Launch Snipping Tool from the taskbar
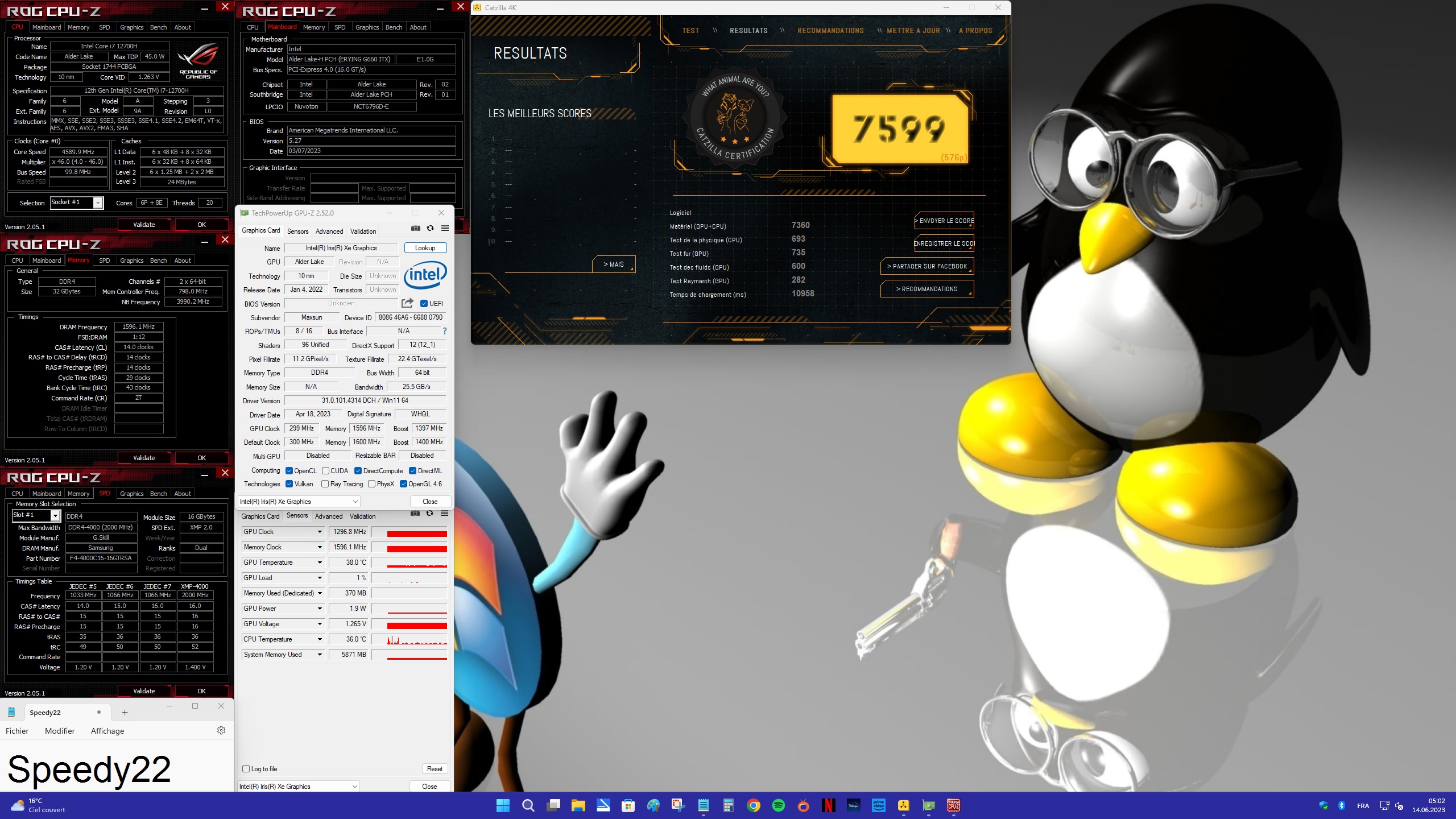 678,805
